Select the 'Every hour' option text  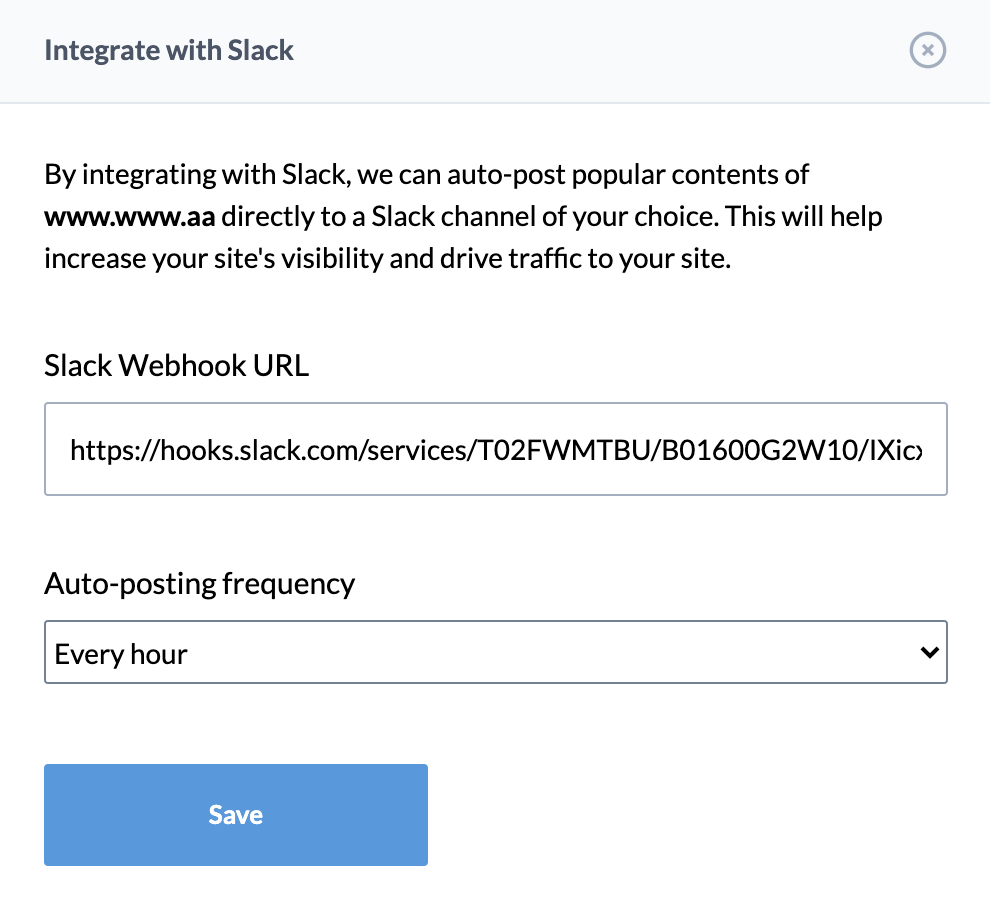pyautogui.click(x=121, y=654)
